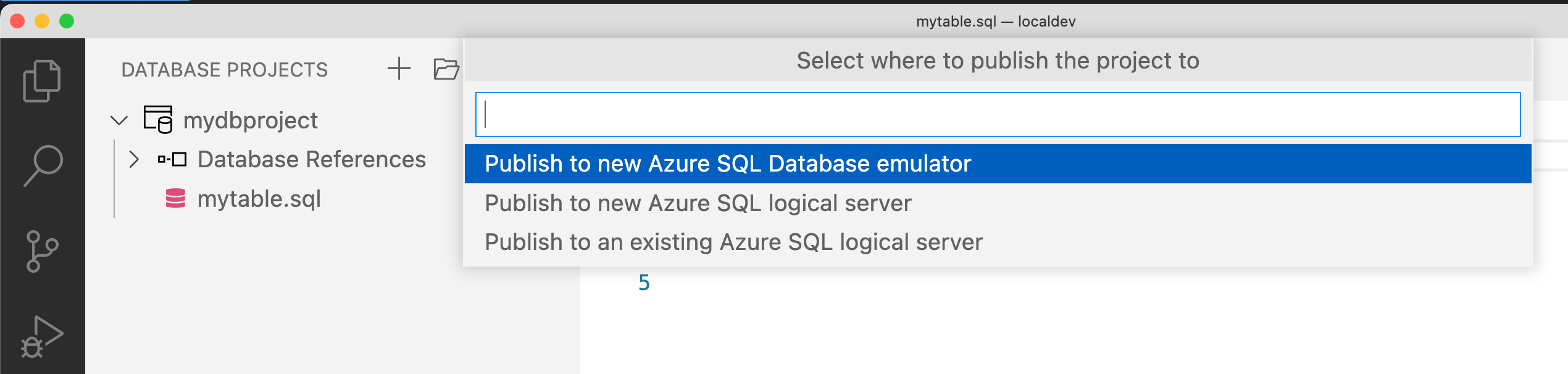Click the DATABASE PROJECTS panel header

point(225,69)
